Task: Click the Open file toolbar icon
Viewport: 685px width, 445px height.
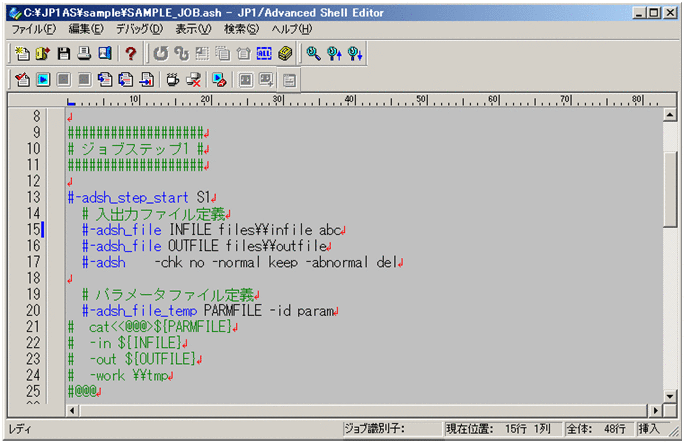Action: tap(43, 54)
